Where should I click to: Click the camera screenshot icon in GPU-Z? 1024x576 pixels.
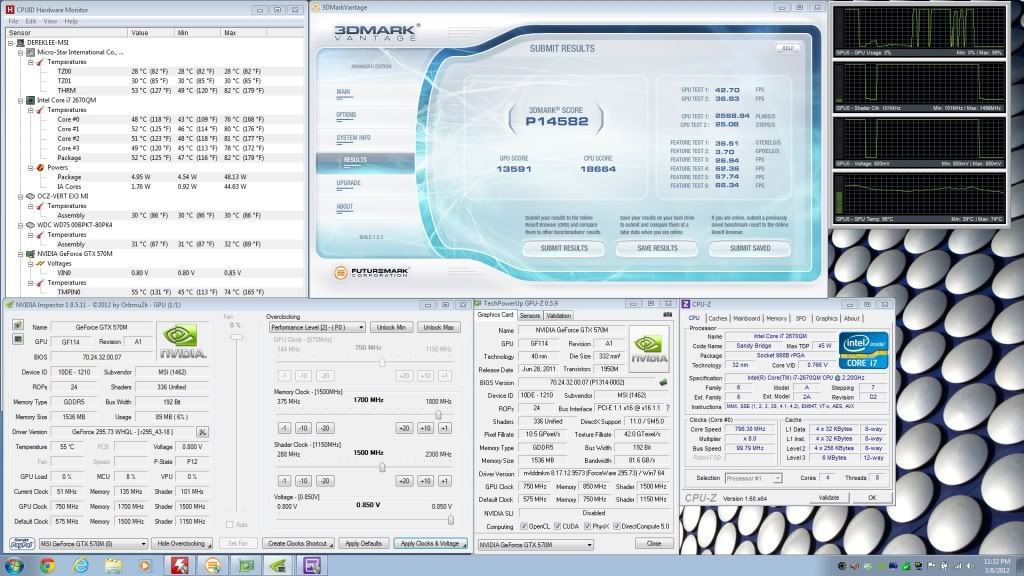(667, 315)
